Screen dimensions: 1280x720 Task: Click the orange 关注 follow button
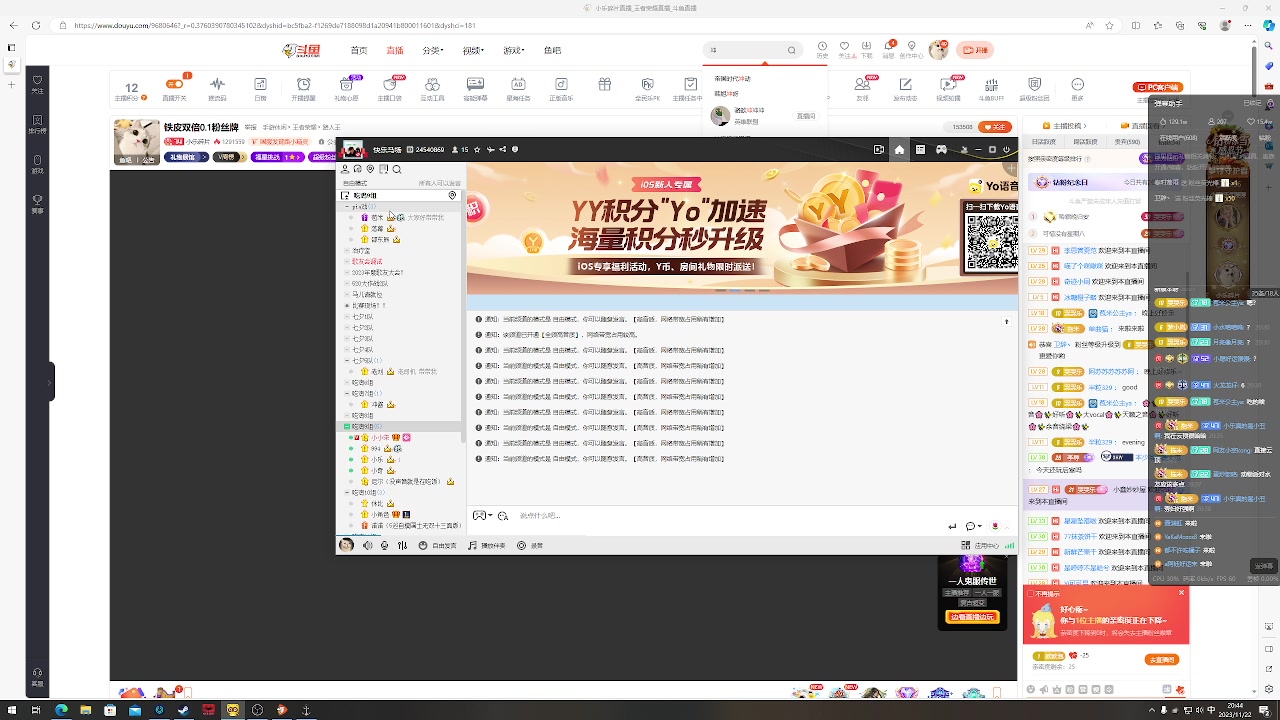(x=994, y=127)
